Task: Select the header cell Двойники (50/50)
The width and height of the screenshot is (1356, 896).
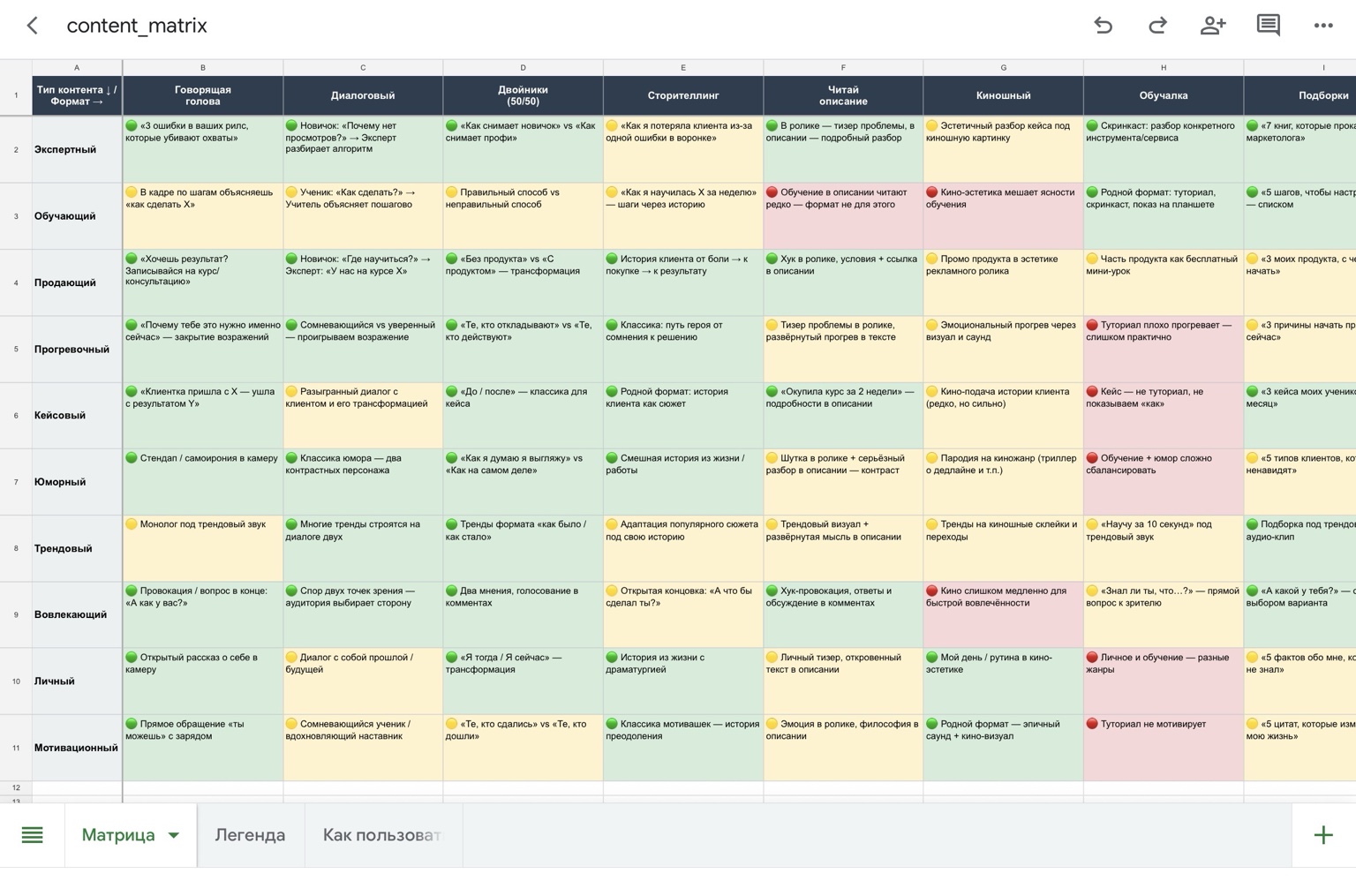Action: coord(523,95)
